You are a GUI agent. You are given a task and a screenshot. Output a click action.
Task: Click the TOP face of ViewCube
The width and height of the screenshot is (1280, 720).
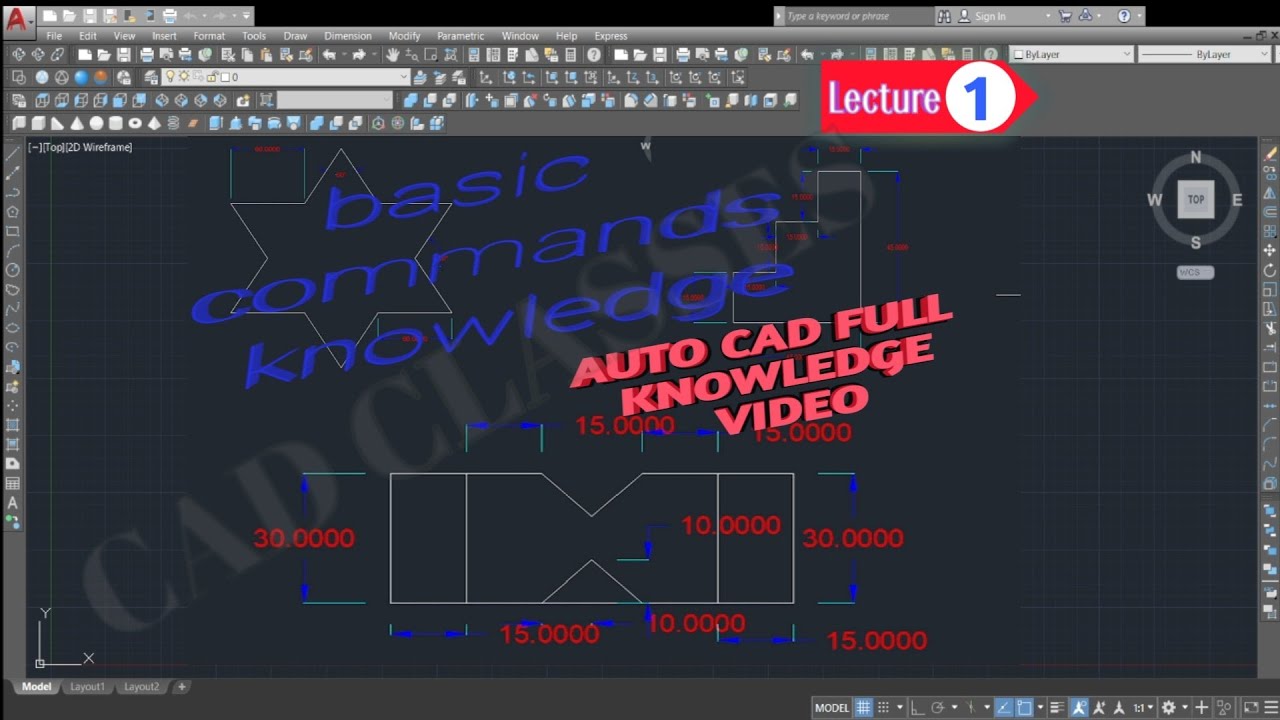coord(1196,199)
